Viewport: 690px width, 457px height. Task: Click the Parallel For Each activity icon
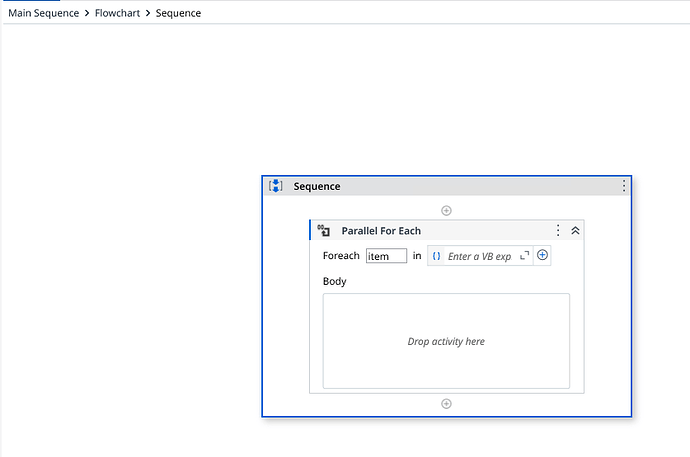pos(323,230)
